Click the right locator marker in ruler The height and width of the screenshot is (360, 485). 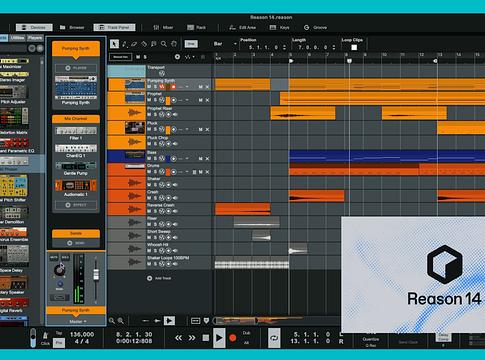[435, 61]
